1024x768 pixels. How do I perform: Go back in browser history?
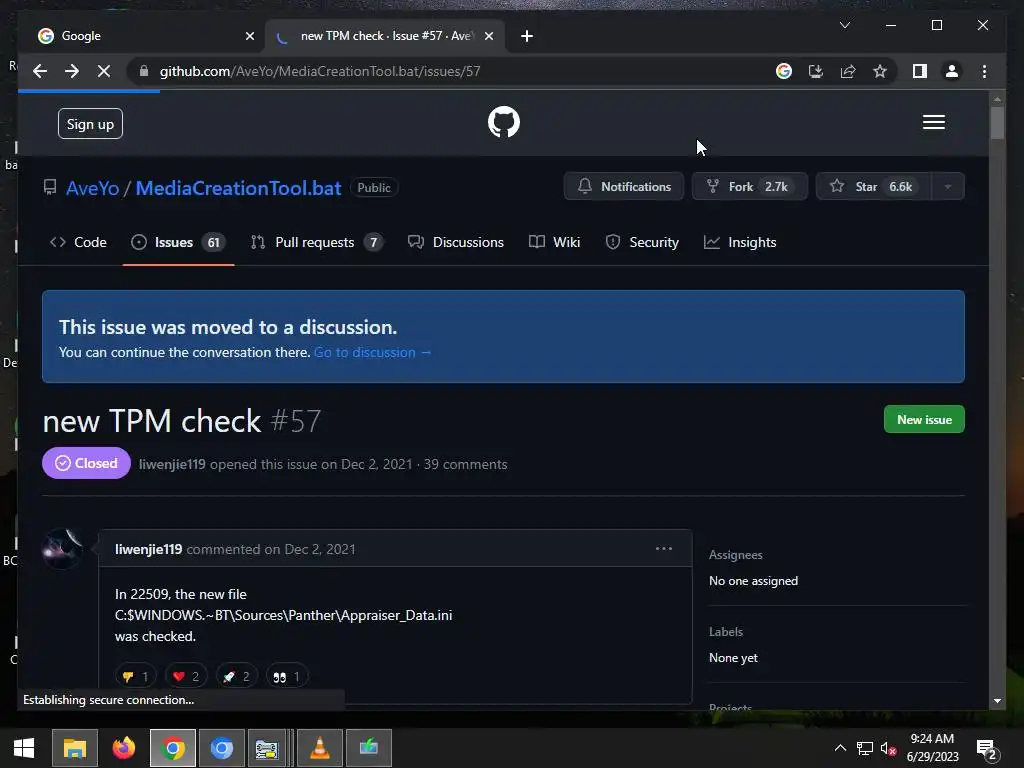40,71
